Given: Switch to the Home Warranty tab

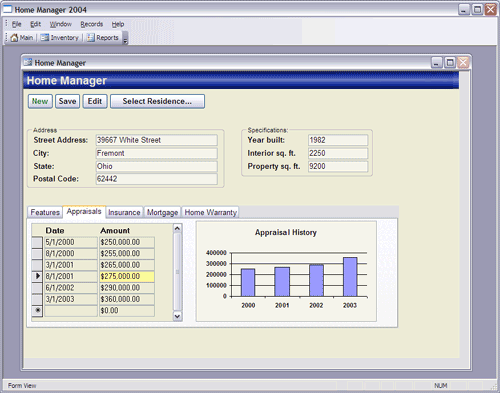Looking at the screenshot, I should [x=210, y=212].
